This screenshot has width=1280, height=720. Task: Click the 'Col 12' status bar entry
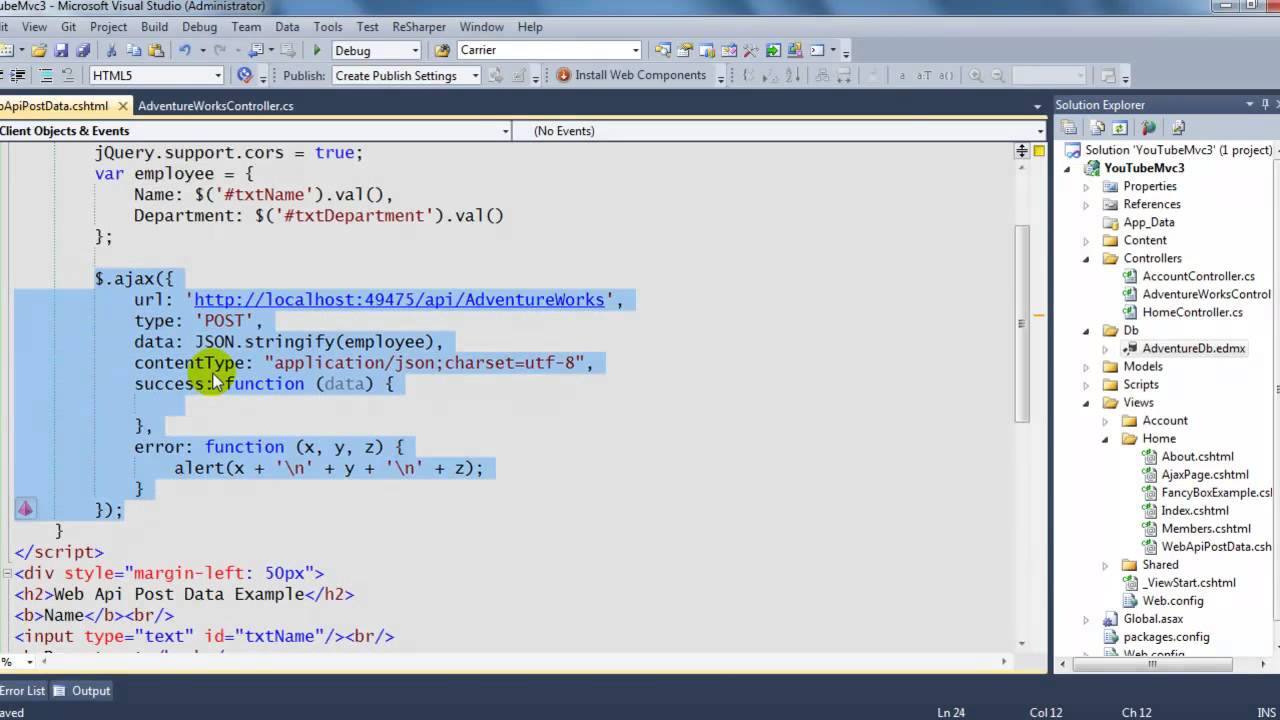[x=1045, y=713]
